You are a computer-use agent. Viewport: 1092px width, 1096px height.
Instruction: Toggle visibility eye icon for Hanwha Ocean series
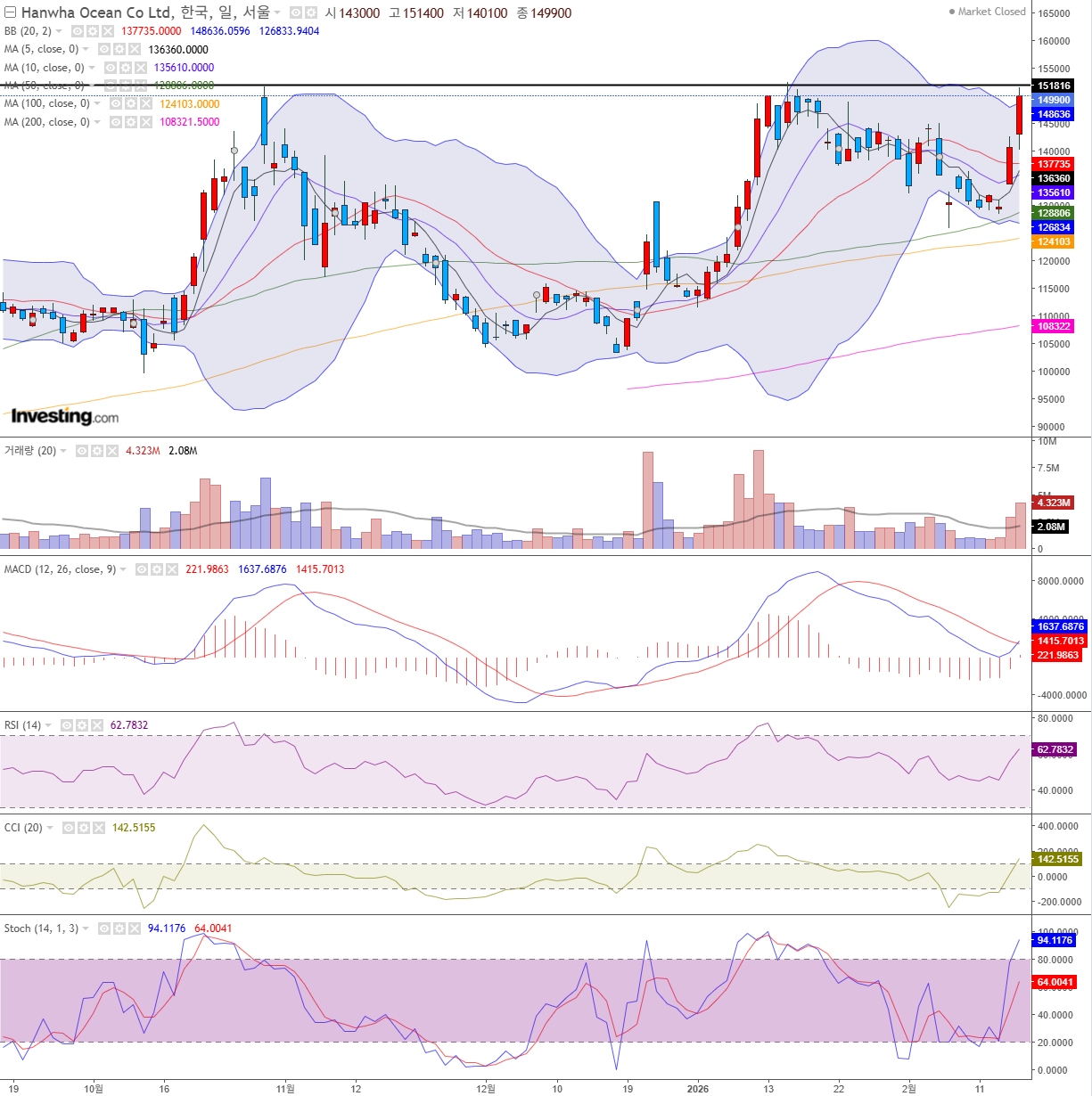click(296, 12)
